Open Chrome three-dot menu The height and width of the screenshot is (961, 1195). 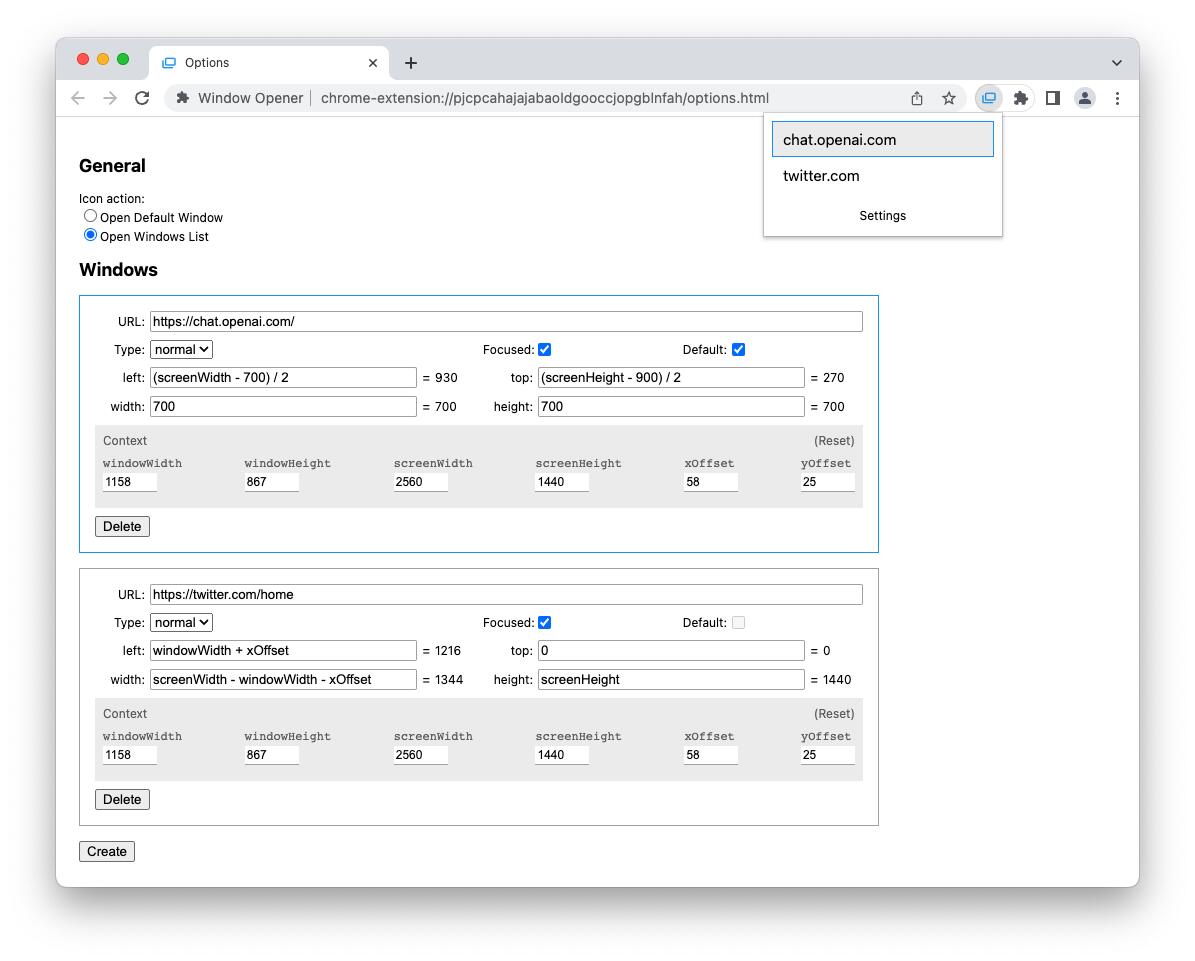(x=1117, y=98)
